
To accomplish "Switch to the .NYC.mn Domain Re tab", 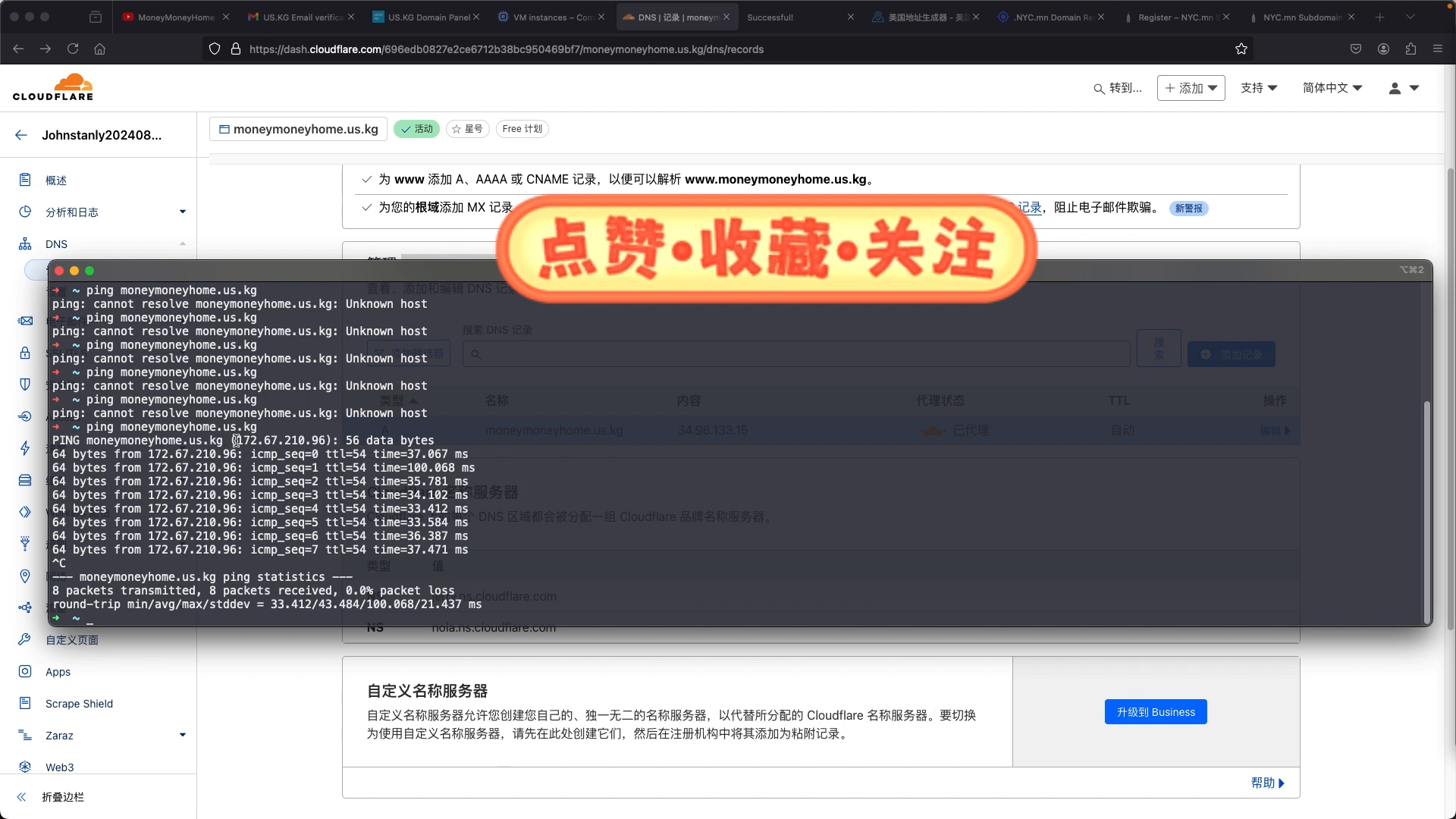I will (1052, 17).
